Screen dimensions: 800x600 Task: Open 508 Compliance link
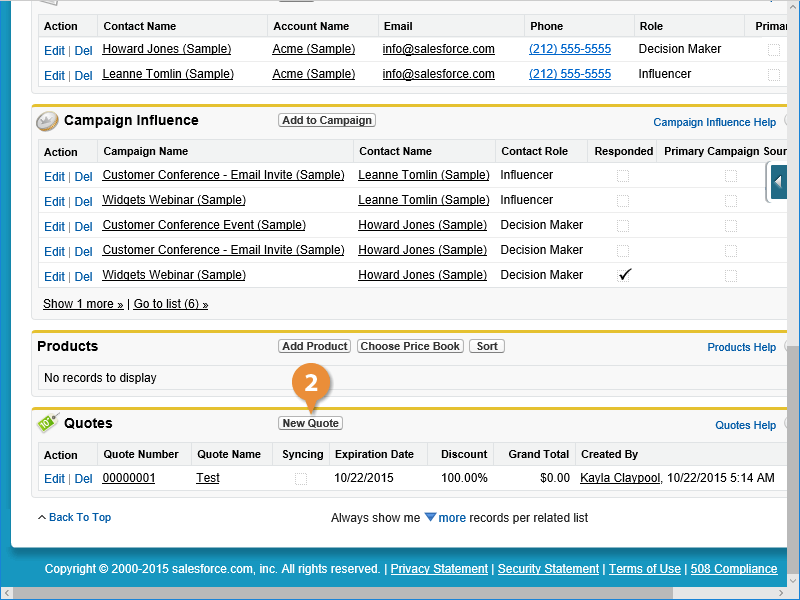pos(734,569)
